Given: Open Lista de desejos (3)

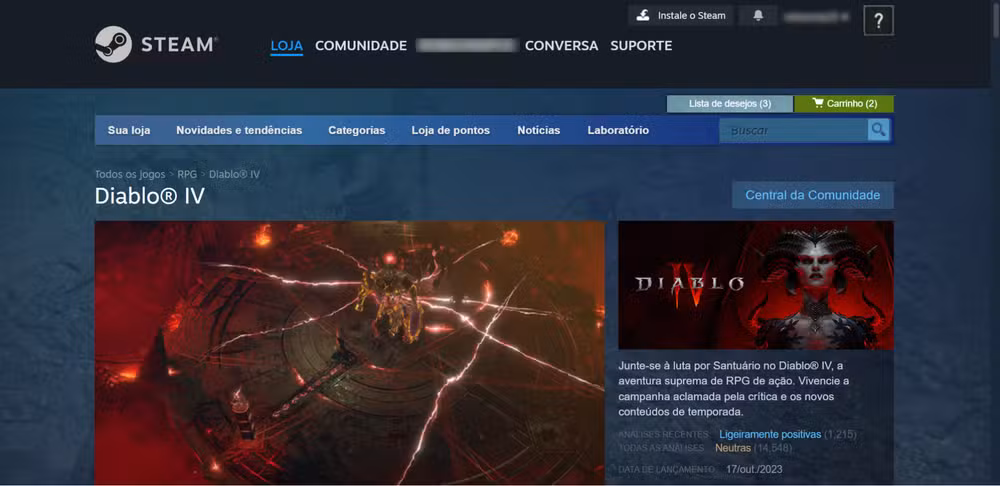Looking at the screenshot, I should 730,103.
